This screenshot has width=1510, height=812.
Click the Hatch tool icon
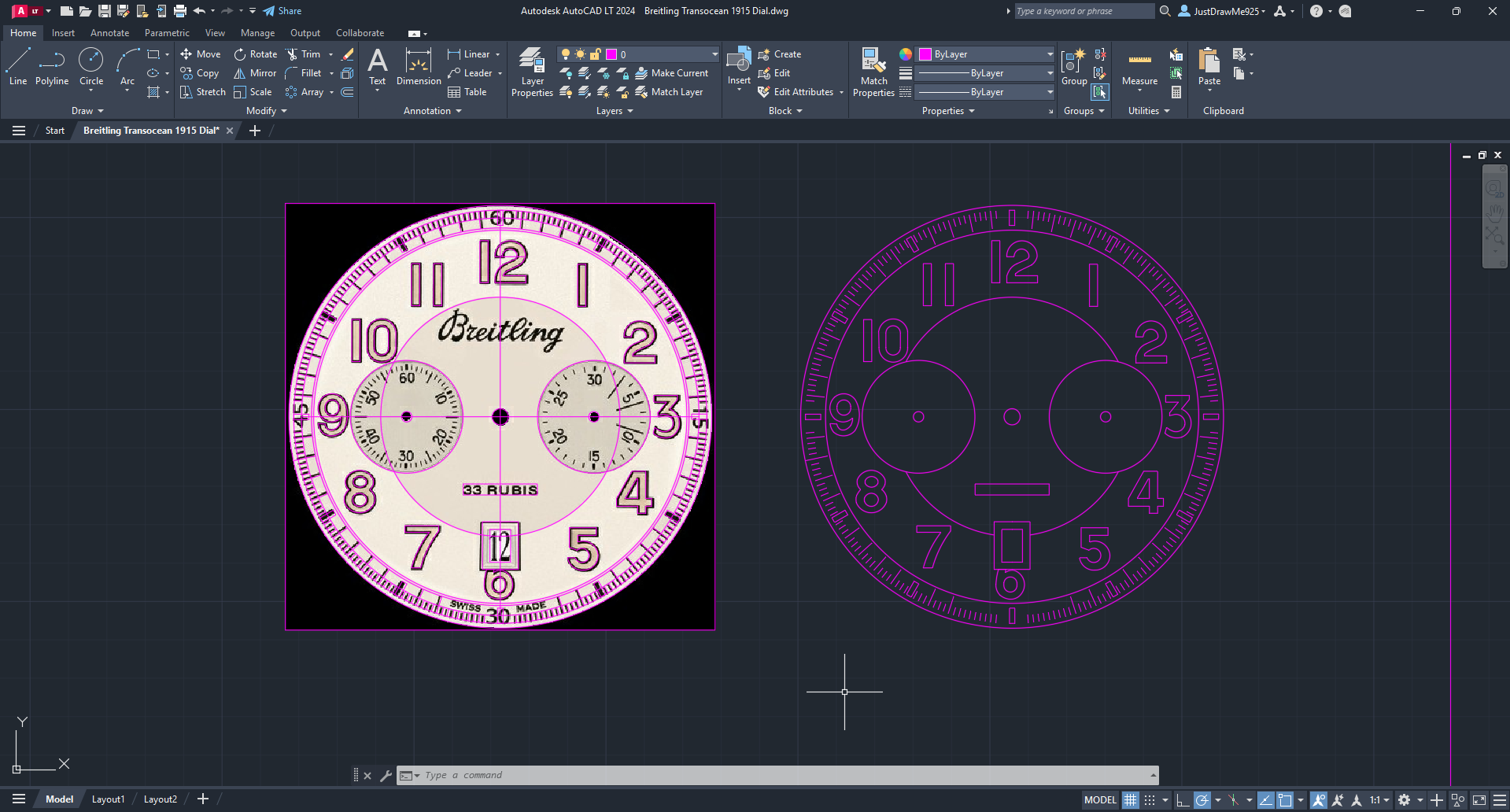point(153,92)
